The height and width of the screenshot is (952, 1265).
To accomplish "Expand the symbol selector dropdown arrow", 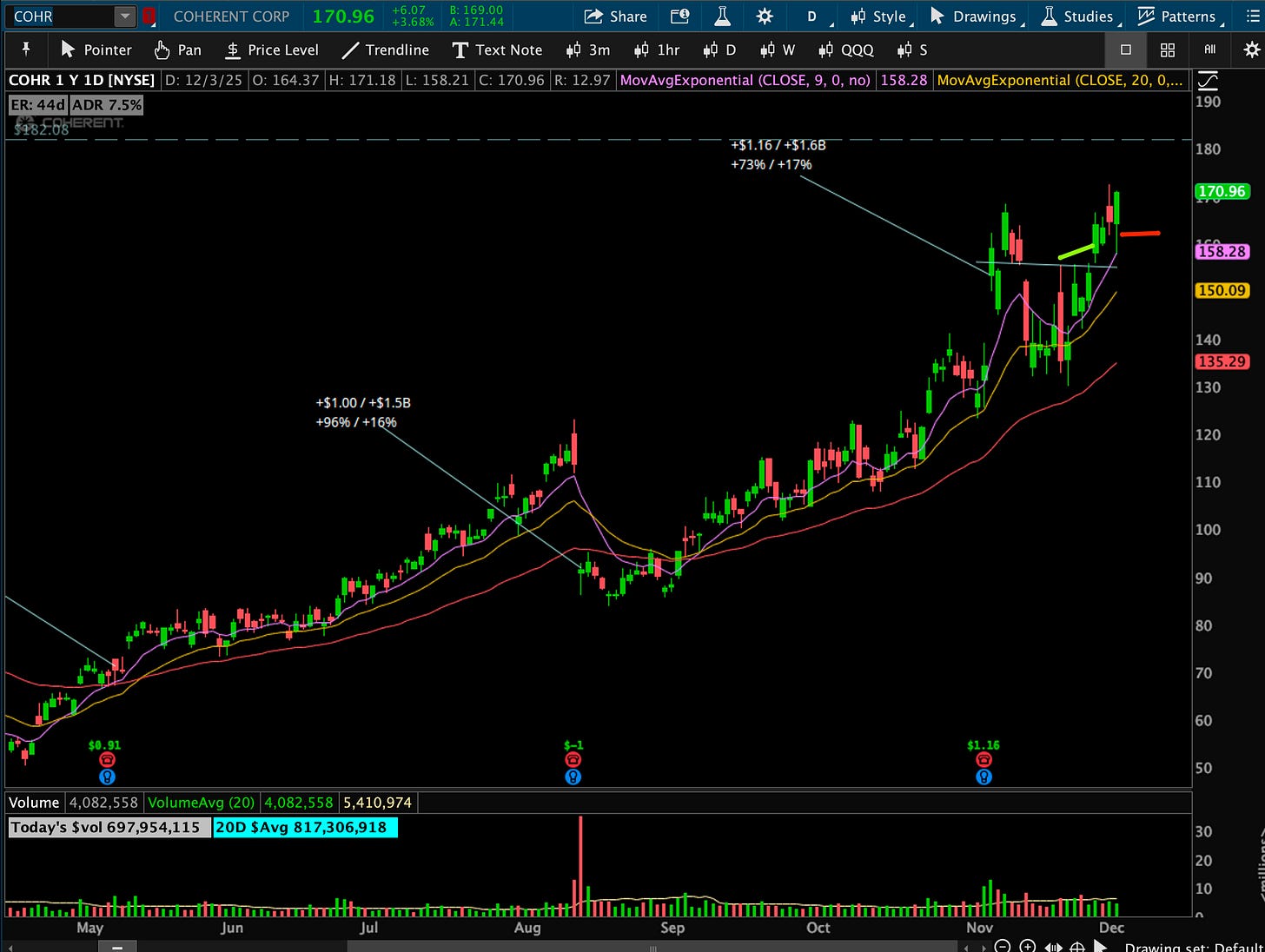I will [x=125, y=16].
